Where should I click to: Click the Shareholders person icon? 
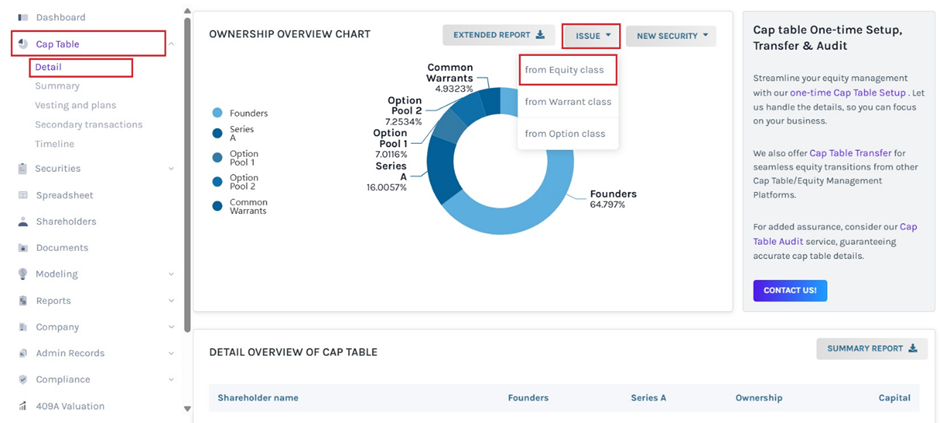23,221
